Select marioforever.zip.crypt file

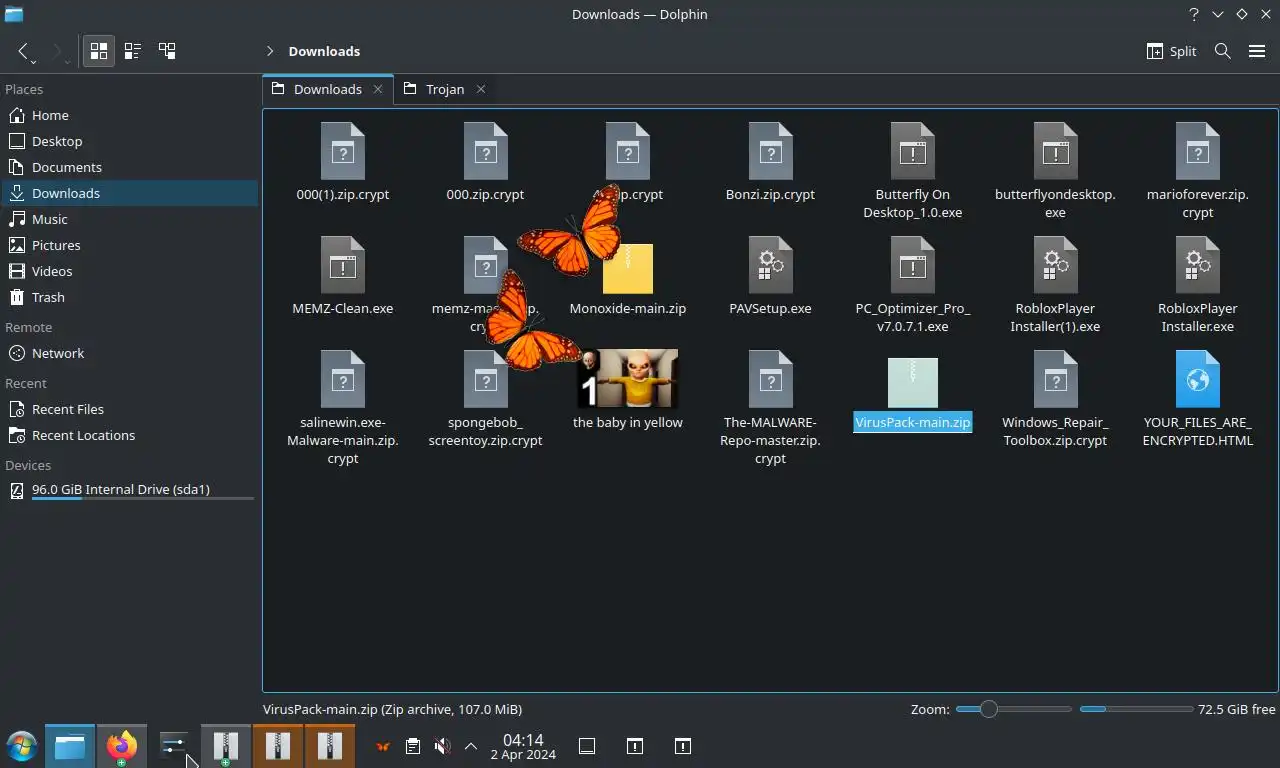[1197, 170]
